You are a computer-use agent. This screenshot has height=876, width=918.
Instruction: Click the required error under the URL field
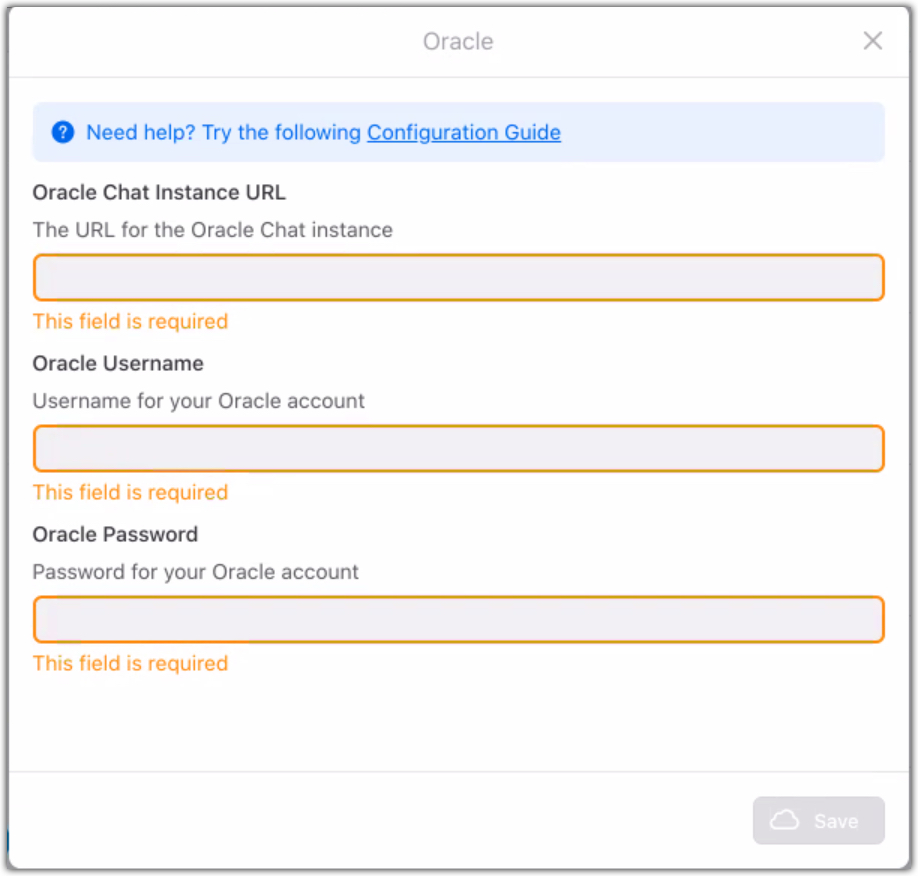pos(130,321)
